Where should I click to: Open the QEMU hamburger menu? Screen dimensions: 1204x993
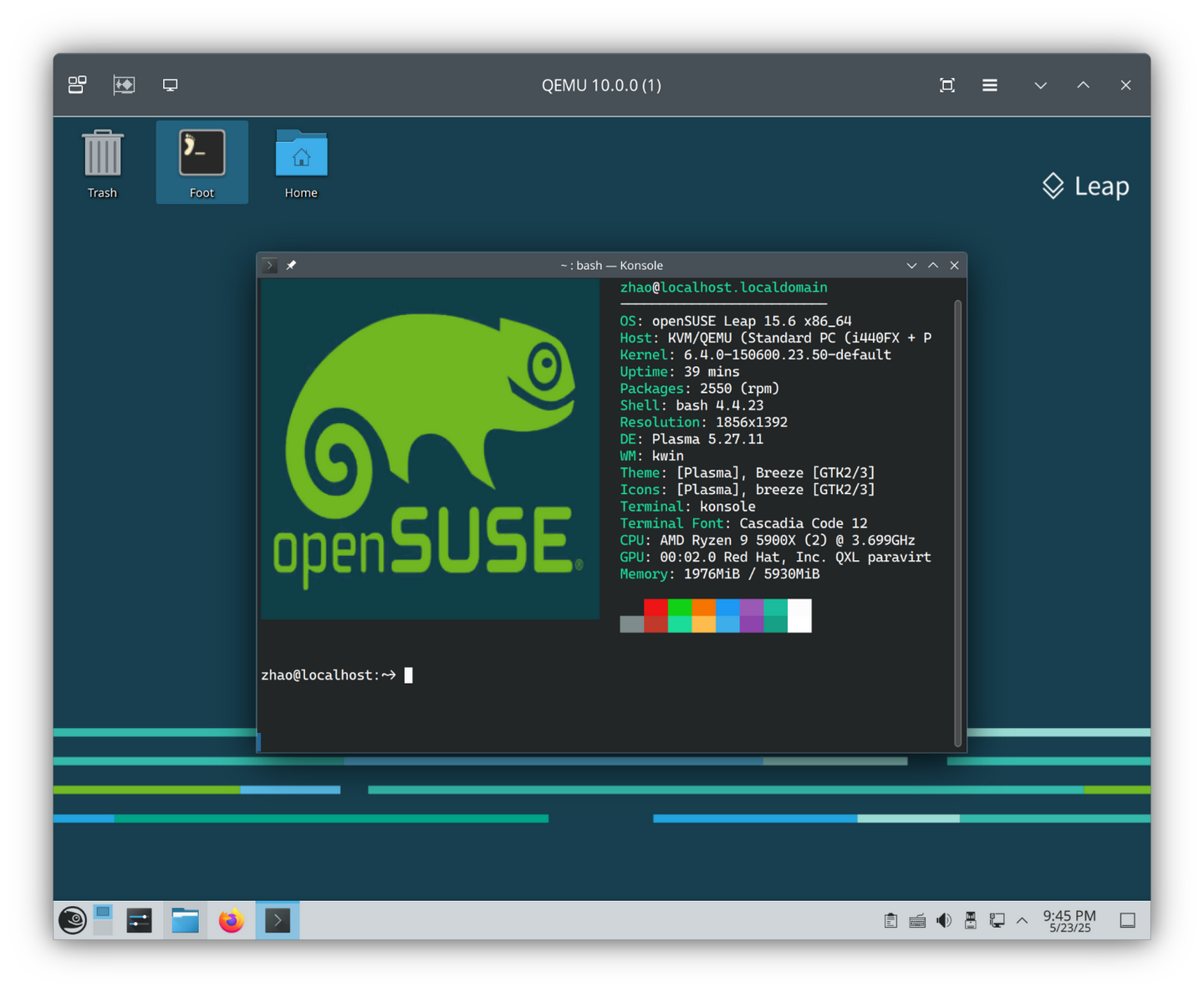coord(990,84)
